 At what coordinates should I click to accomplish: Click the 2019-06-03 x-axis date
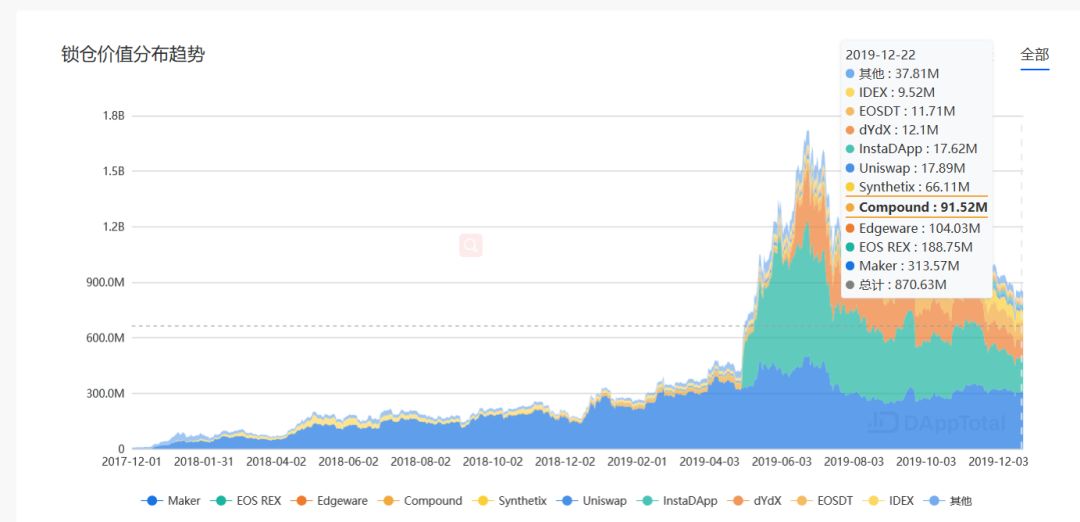click(x=782, y=461)
